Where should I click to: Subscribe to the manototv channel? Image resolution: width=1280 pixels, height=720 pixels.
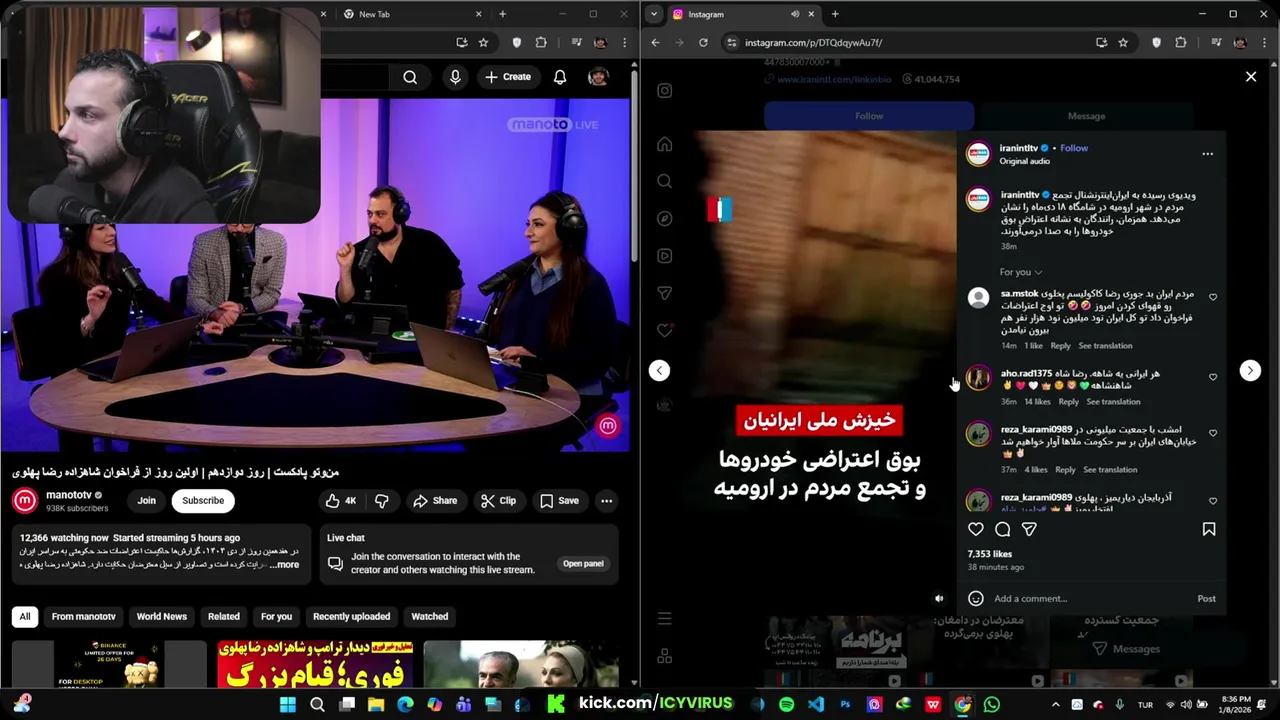pyautogui.click(x=203, y=501)
